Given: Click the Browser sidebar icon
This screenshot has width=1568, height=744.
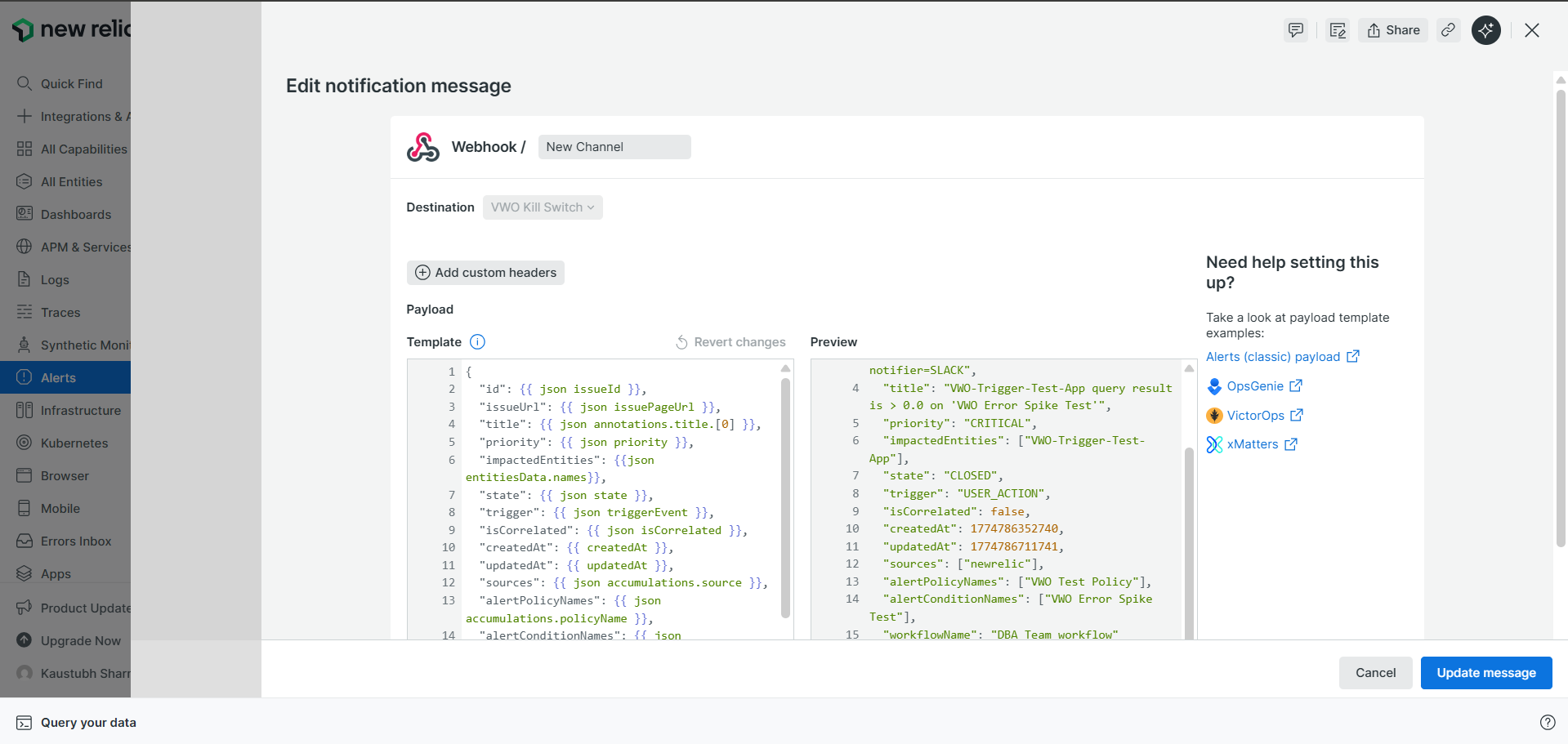Looking at the screenshot, I should click(25, 475).
